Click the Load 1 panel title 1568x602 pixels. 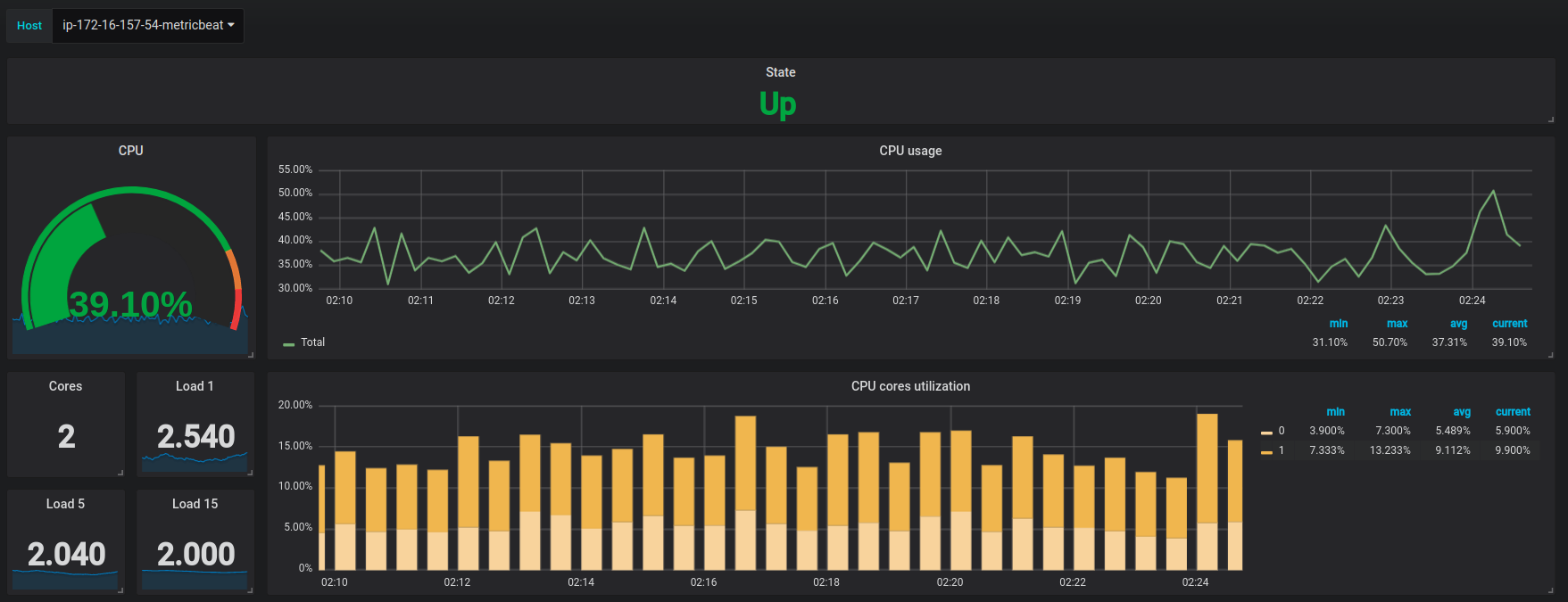[195, 386]
